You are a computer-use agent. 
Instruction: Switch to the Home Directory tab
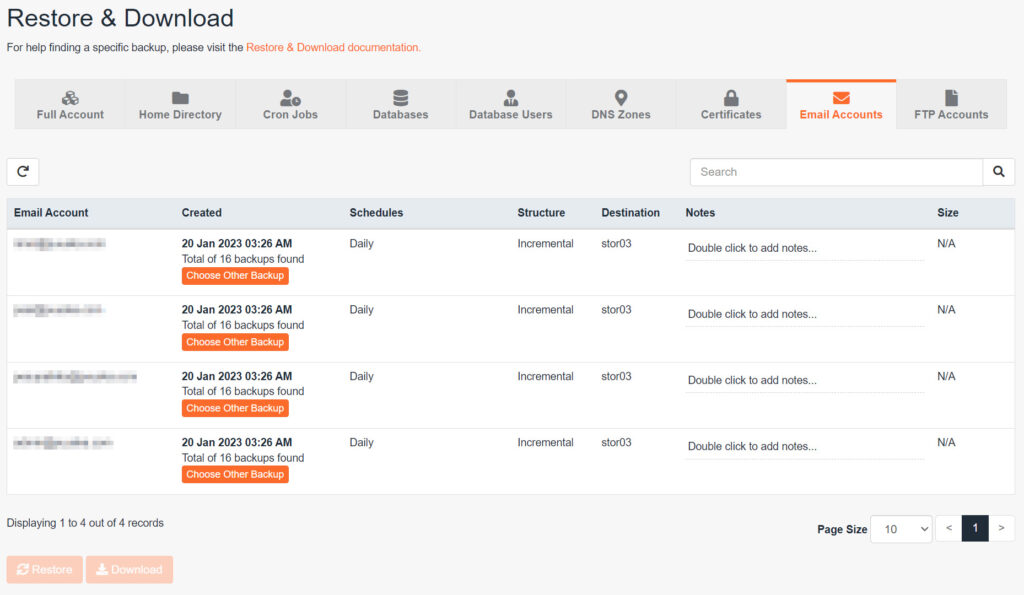tap(180, 105)
